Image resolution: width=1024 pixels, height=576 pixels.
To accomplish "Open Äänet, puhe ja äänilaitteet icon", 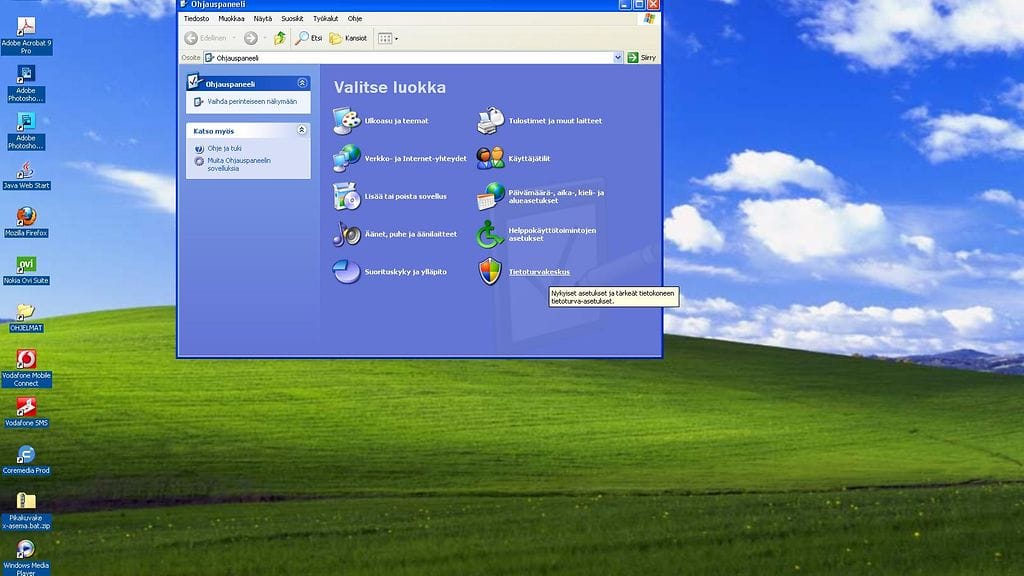I will tap(346, 234).
